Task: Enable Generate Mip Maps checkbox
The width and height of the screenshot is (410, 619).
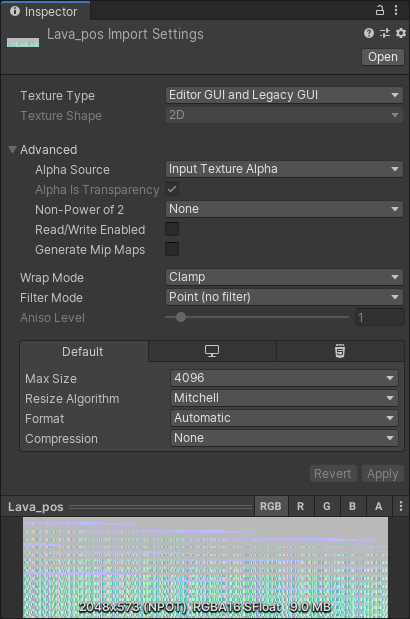Action: click(172, 249)
